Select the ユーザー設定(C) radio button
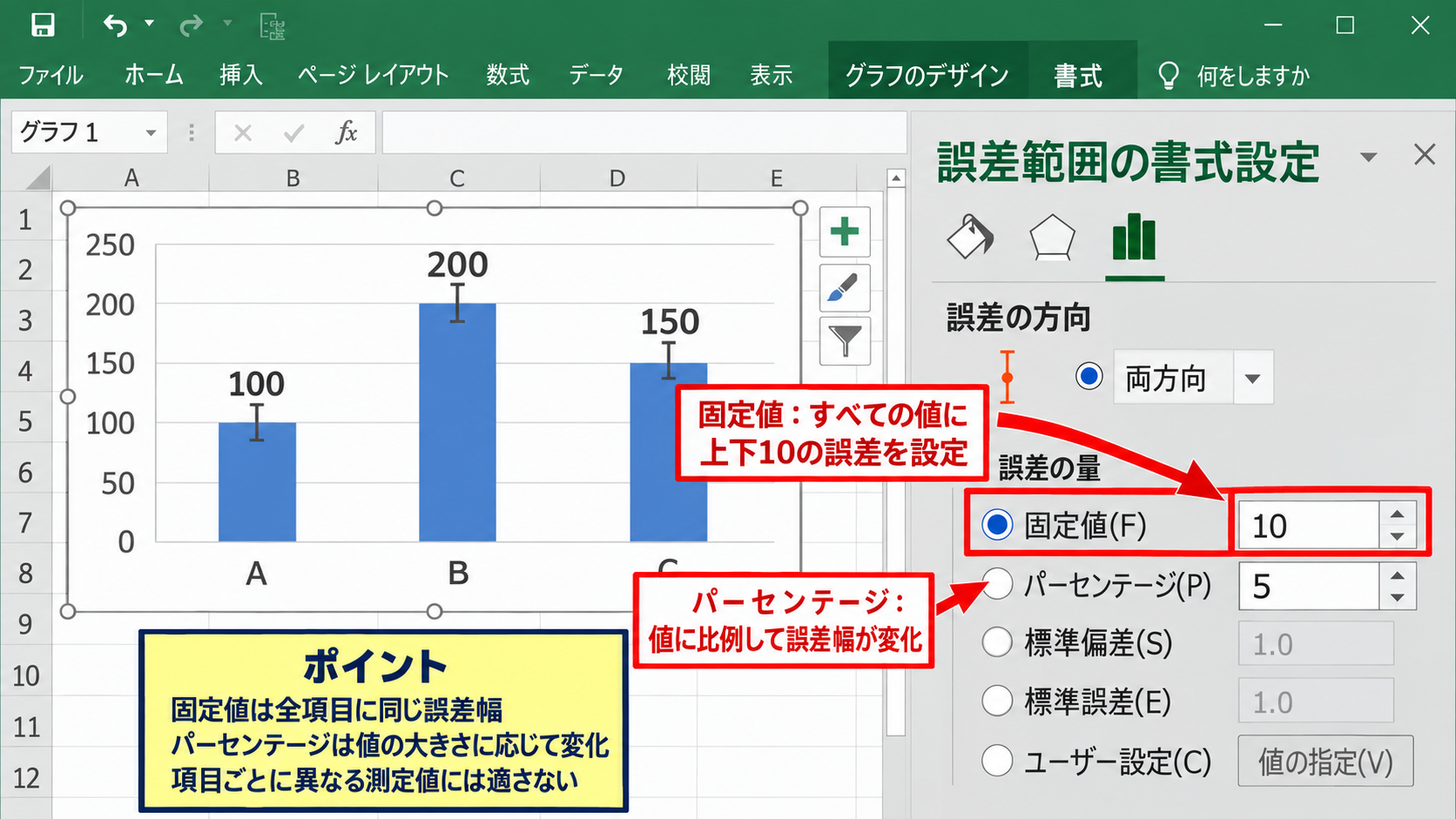 [x=997, y=760]
